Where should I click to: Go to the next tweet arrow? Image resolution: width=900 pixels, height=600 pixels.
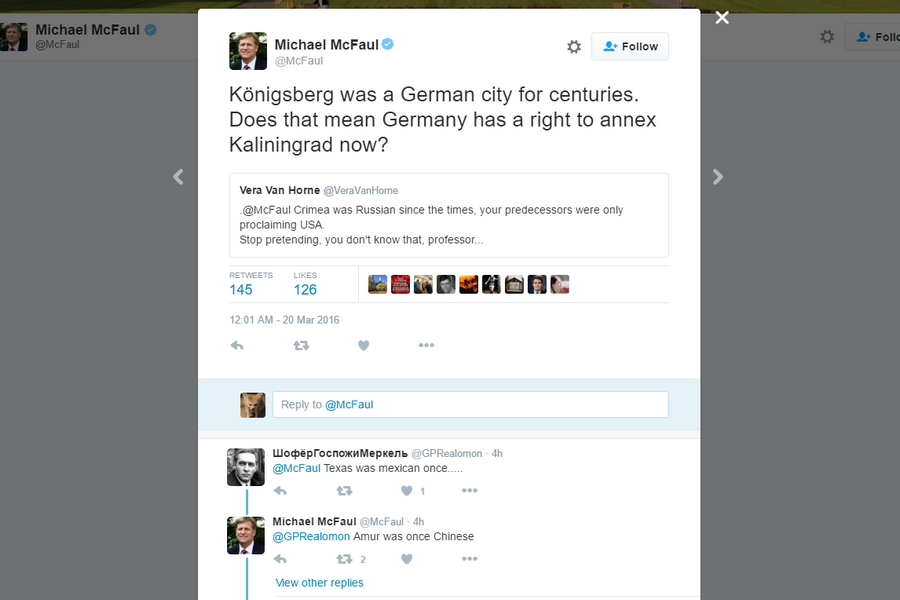pyautogui.click(x=718, y=177)
